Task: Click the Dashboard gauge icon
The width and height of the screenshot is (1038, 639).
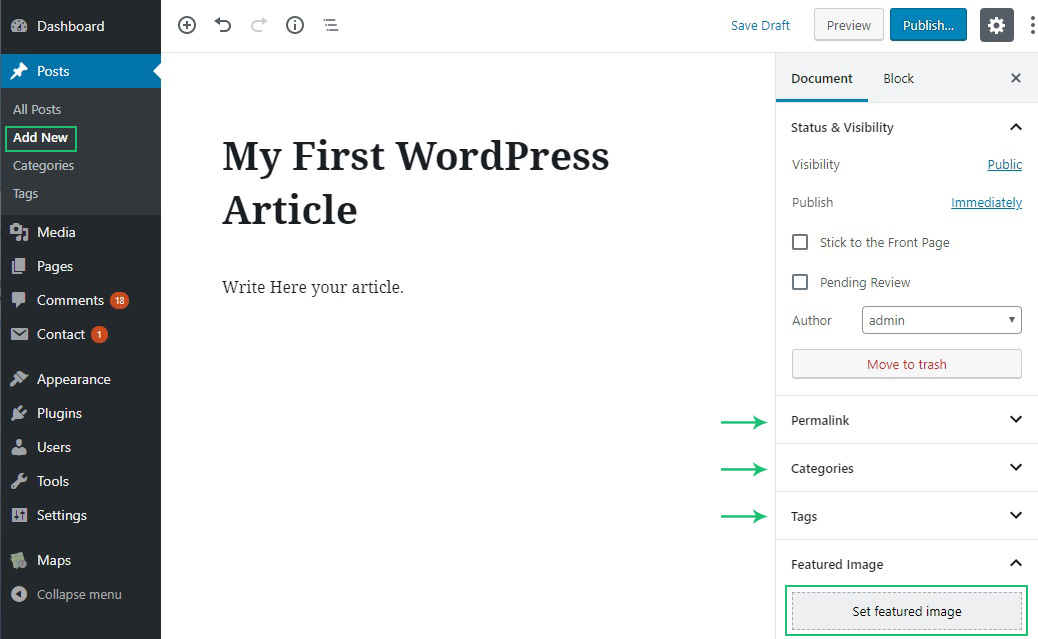Action: pyautogui.click(x=19, y=26)
